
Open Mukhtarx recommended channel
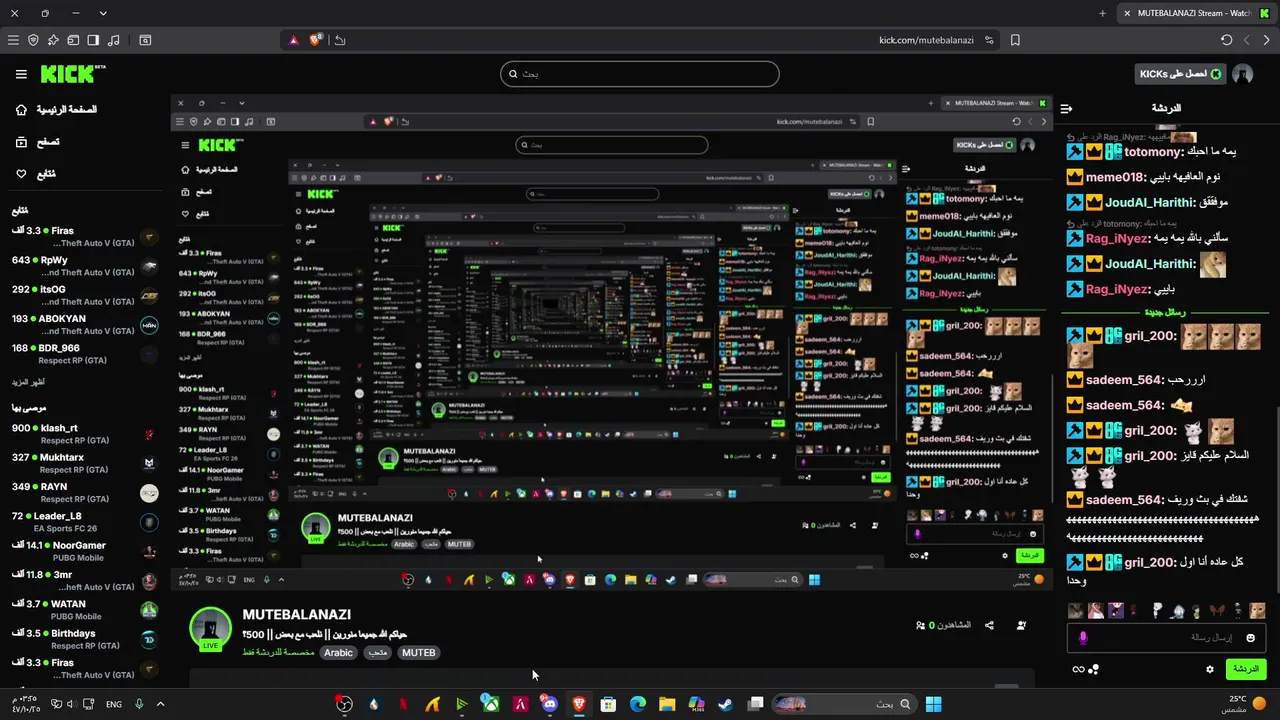point(84,463)
